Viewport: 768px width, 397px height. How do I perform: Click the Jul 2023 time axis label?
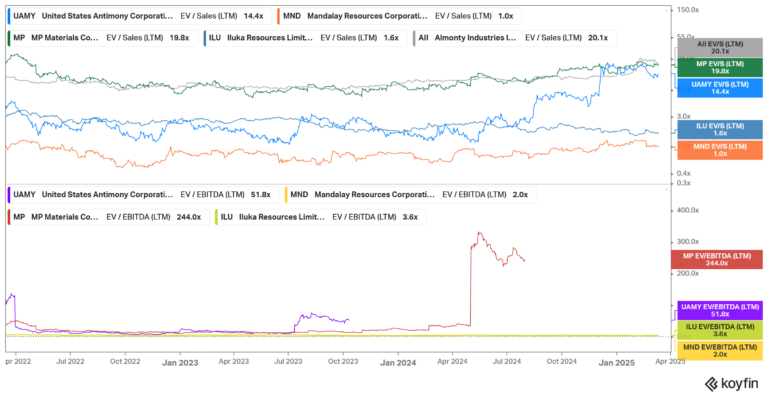pyautogui.click(x=288, y=362)
